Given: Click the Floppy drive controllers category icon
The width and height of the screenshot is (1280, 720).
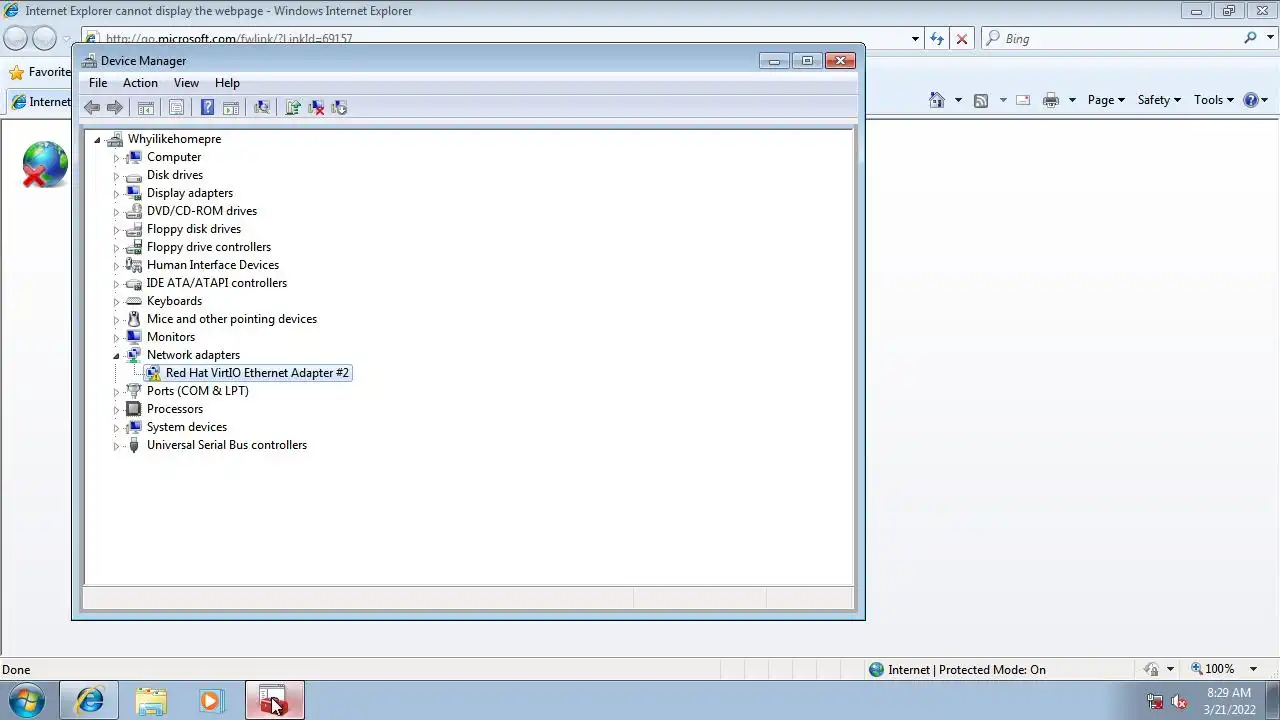Looking at the screenshot, I should (134, 247).
